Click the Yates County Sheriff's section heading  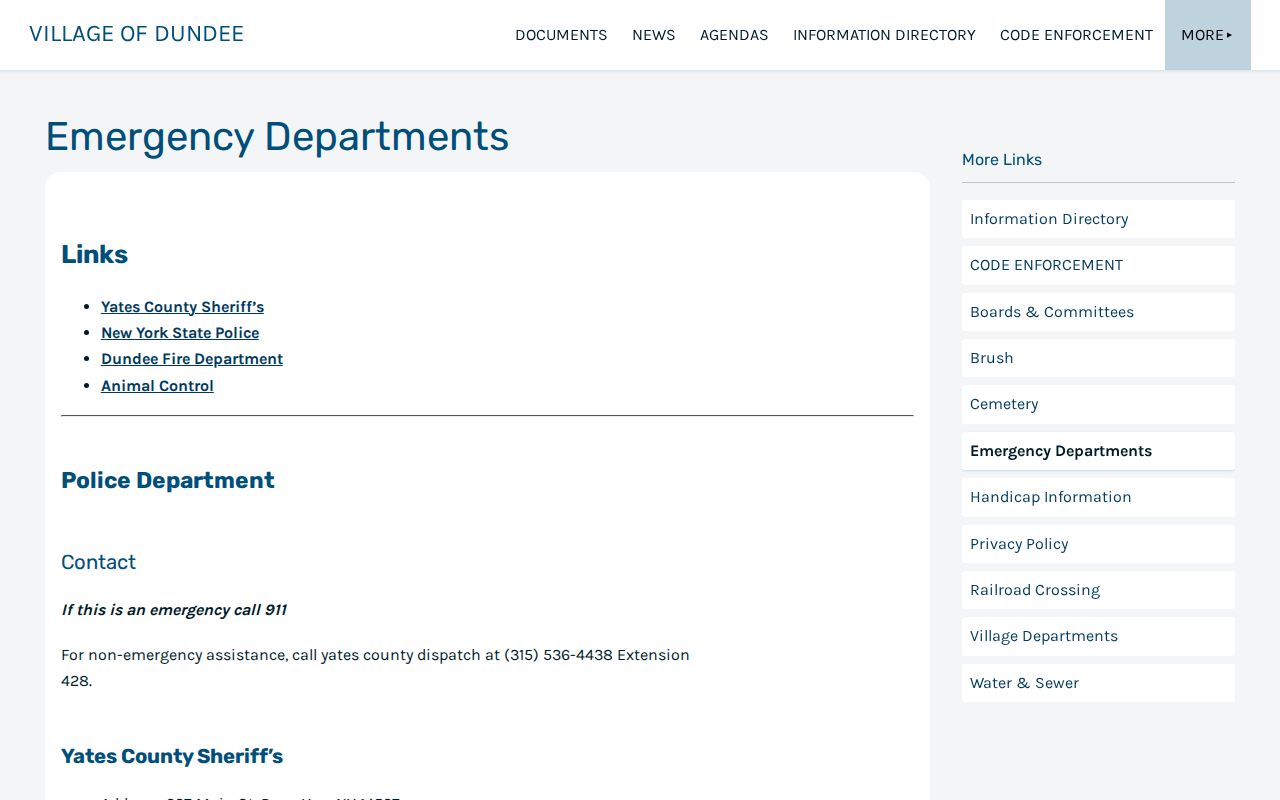(x=172, y=756)
